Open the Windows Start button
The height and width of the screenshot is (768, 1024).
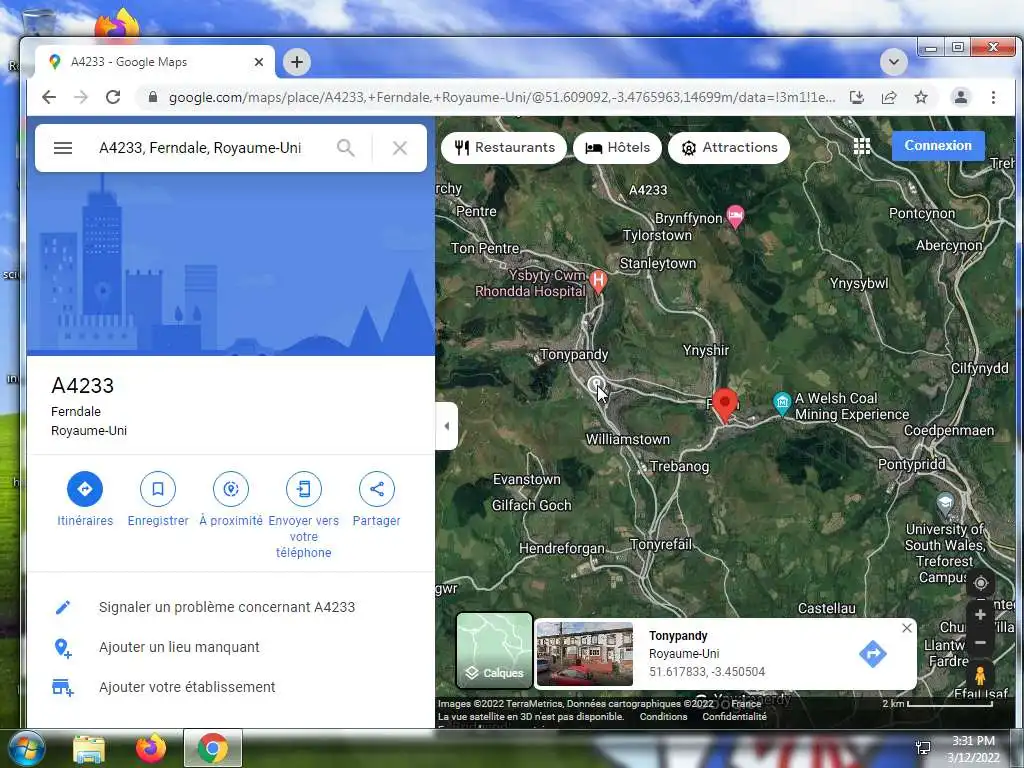click(x=25, y=748)
